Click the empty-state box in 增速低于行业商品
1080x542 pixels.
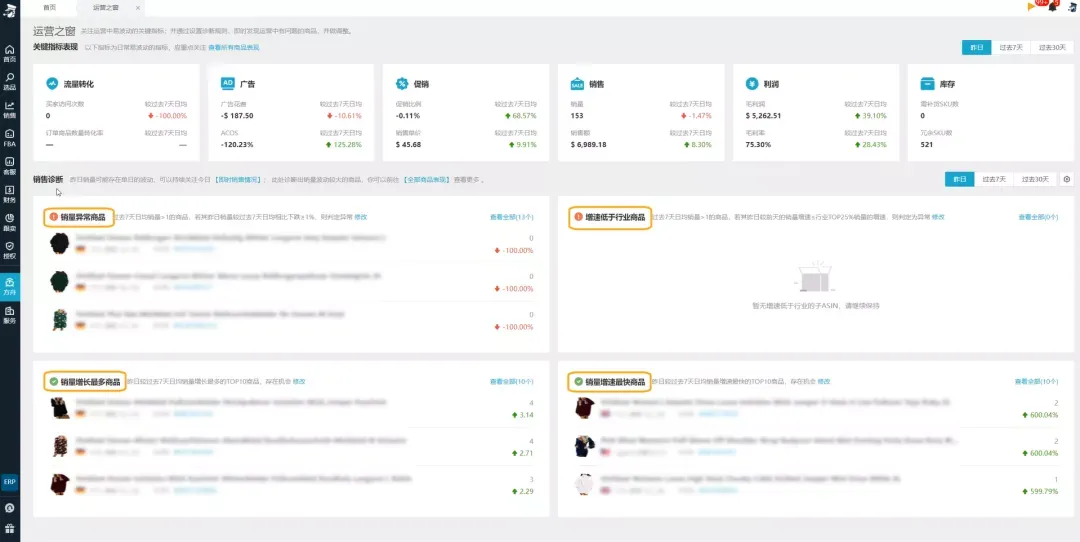pos(815,276)
